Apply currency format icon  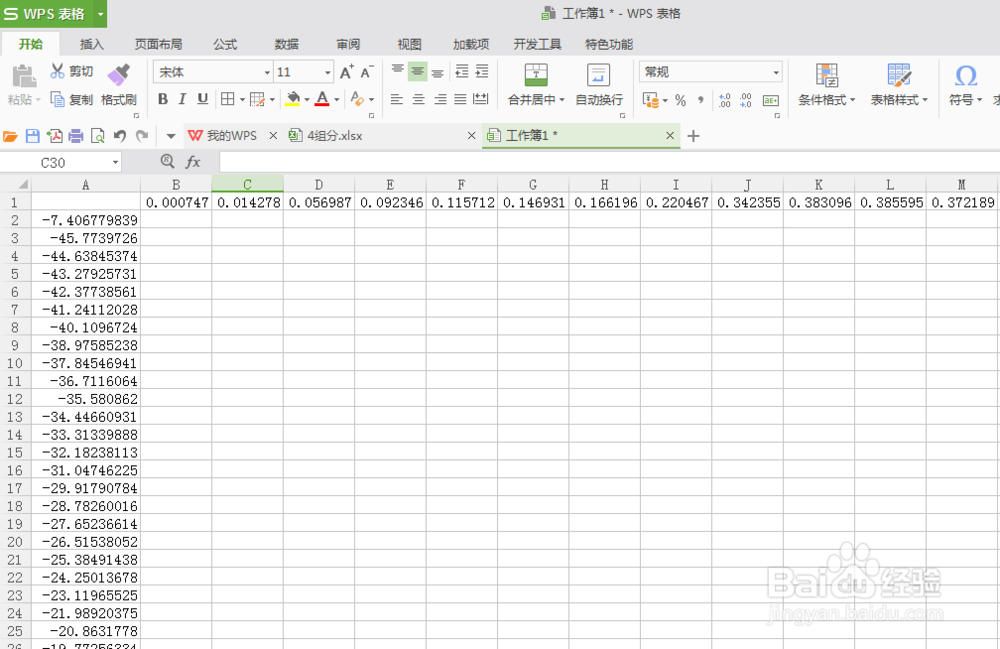click(x=651, y=100)
